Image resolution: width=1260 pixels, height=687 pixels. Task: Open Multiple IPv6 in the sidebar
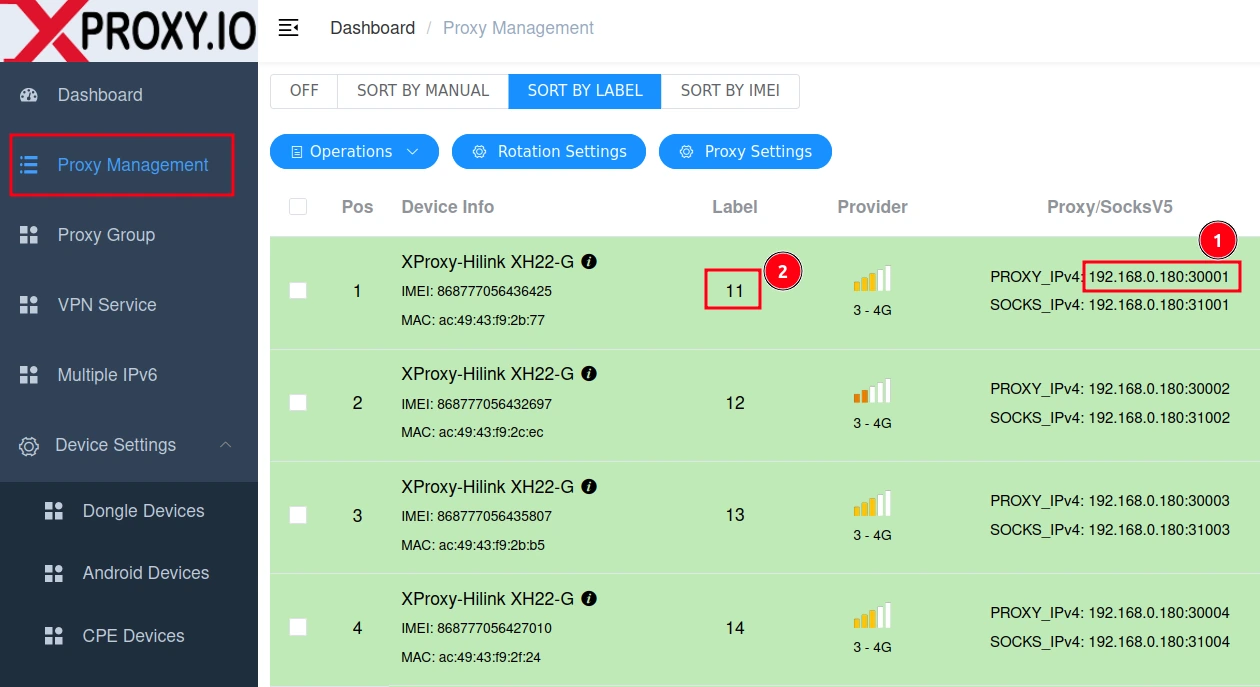pyautogui.click(x=129, y=375)
